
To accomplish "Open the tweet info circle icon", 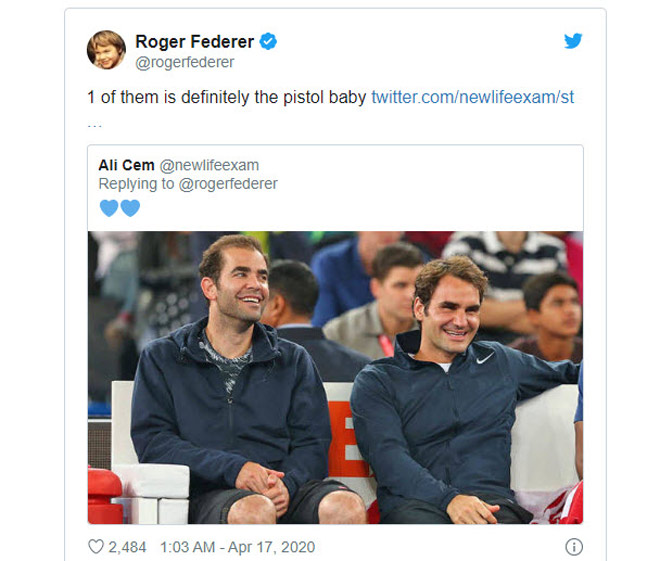I will 573,546.
